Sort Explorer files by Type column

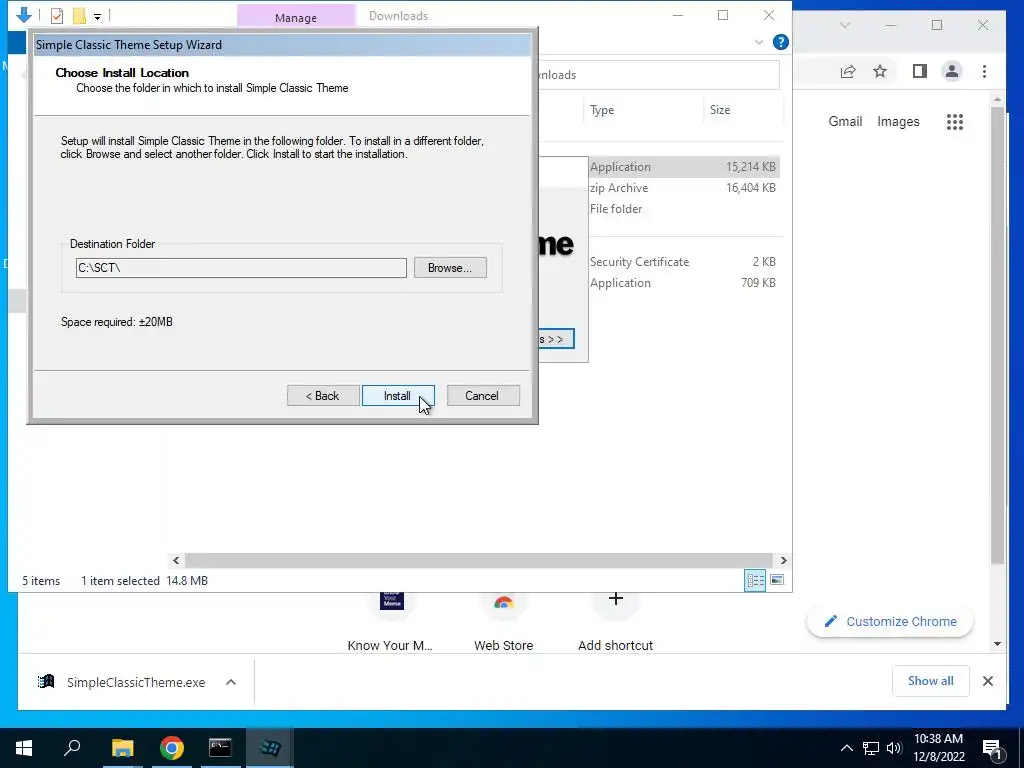click(602, 110)
